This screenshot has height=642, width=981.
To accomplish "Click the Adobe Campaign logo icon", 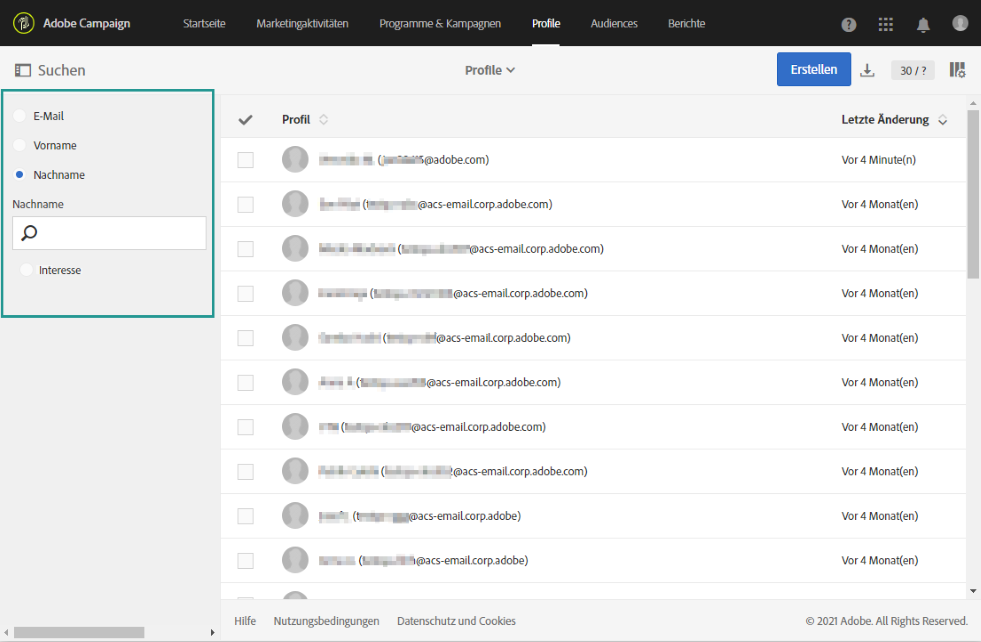I will pos(24,23).
